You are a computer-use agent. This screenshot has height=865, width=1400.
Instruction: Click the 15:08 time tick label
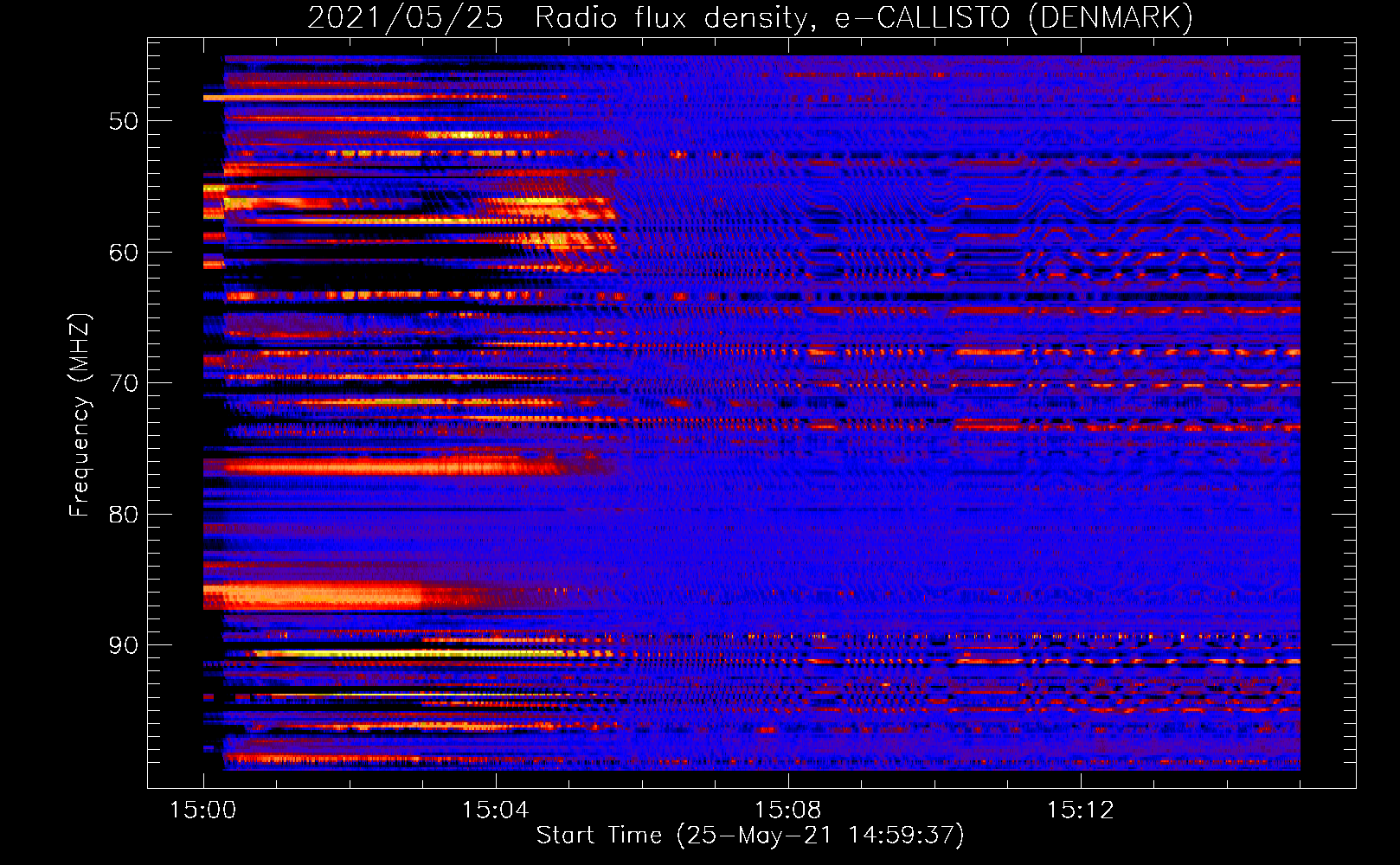tap(787, 811)
